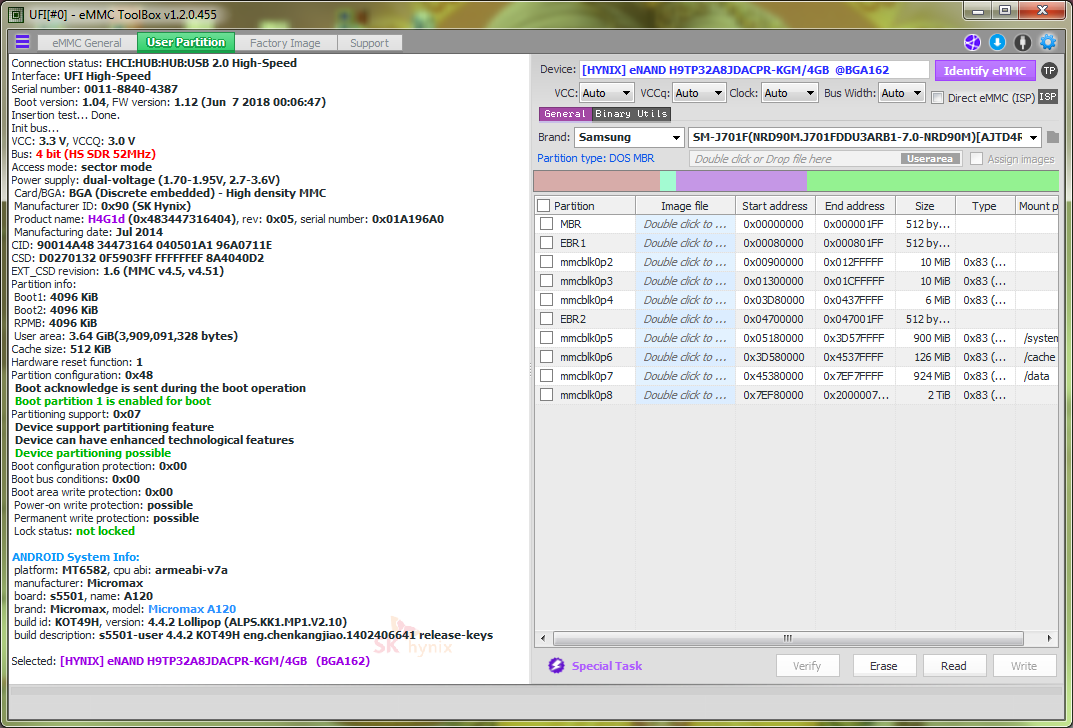Check the mmcblk0p7 partition checkbox

(546, 376)
